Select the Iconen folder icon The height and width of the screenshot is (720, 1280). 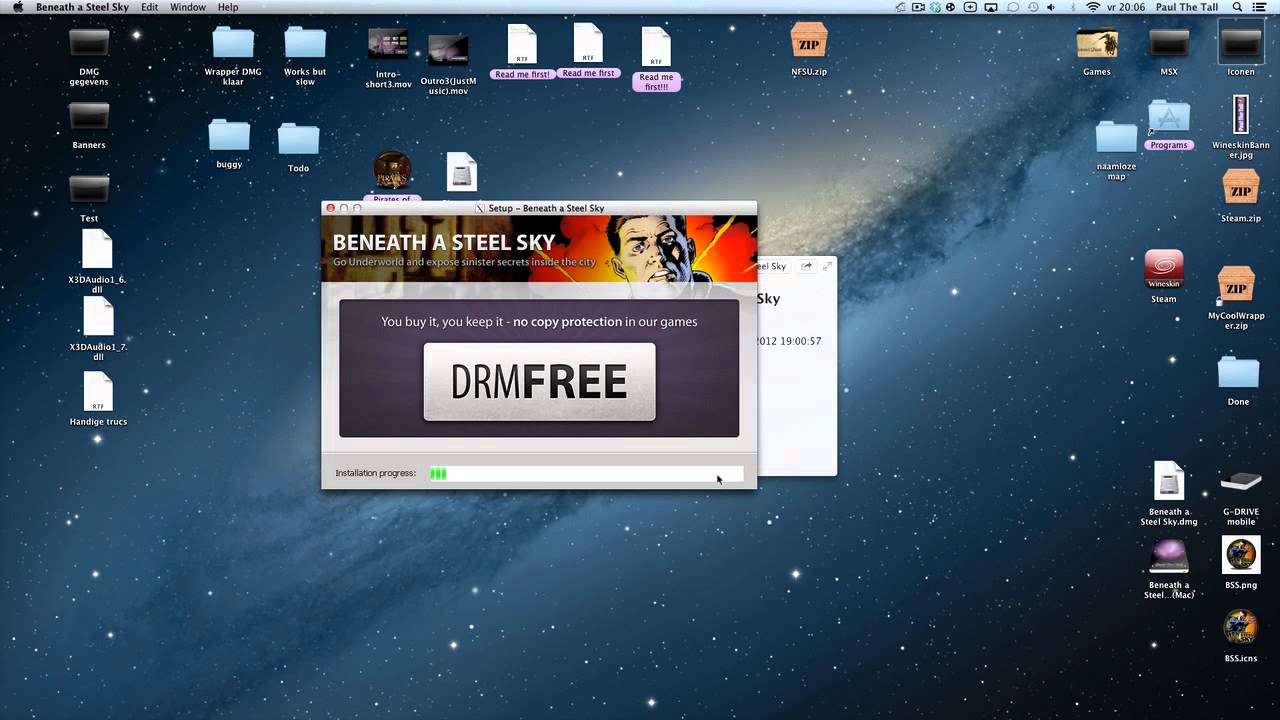1241,43
